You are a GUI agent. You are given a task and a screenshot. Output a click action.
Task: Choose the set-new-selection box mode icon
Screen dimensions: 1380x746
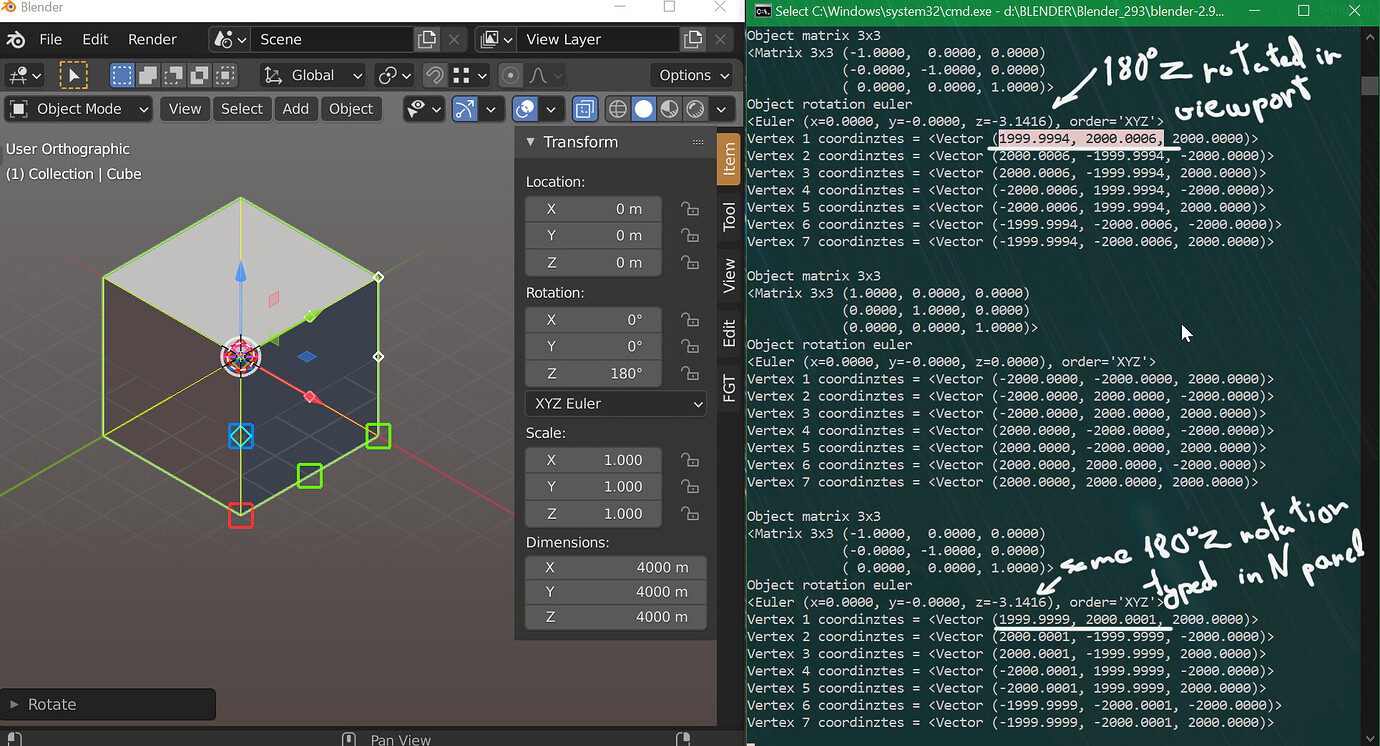pos(122,75)
